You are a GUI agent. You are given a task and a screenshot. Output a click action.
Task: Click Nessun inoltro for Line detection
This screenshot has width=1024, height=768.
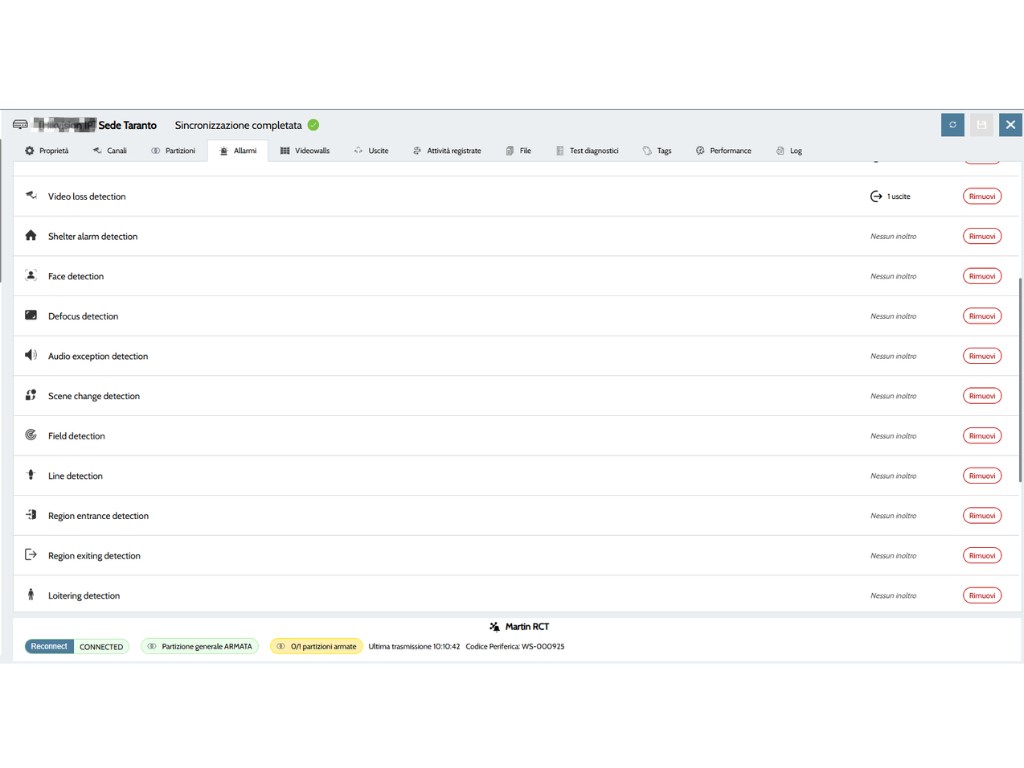click(893, 475)
